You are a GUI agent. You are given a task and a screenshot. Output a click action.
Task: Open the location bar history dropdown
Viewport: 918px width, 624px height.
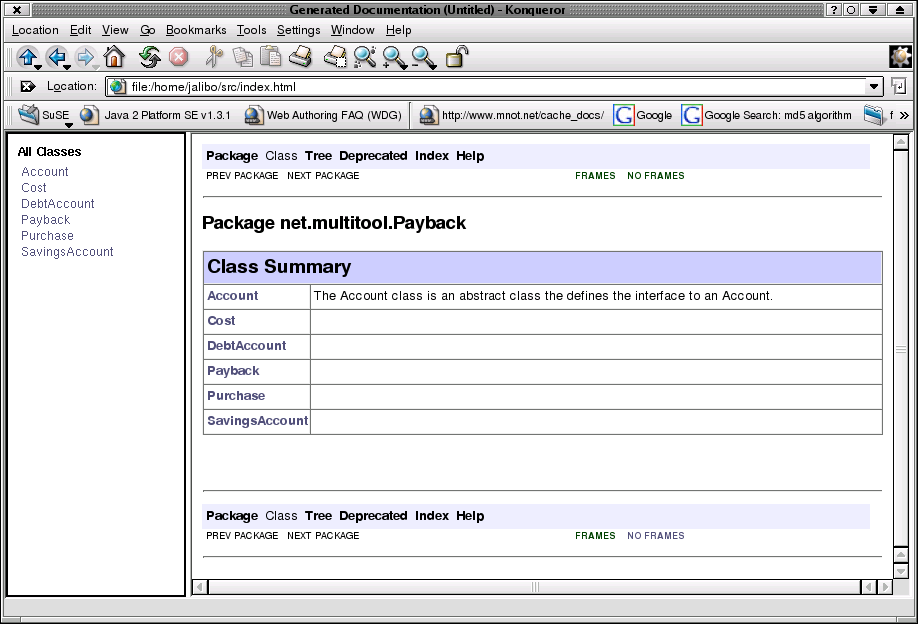coord(876,86)
